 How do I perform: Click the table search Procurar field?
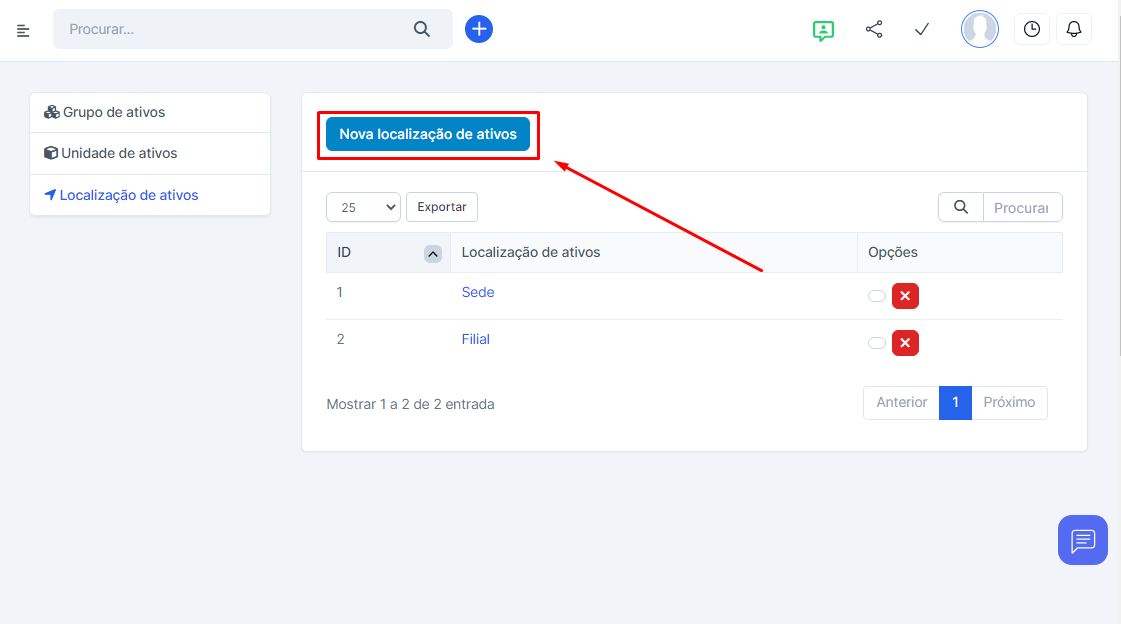(1021, 207)
